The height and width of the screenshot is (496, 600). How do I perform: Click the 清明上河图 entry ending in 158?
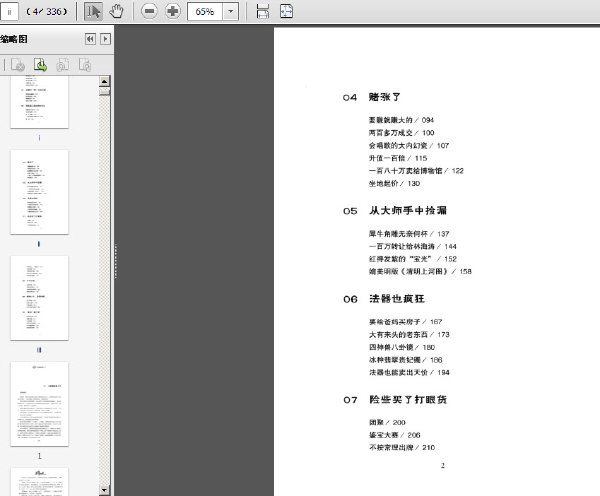[420, 271]
